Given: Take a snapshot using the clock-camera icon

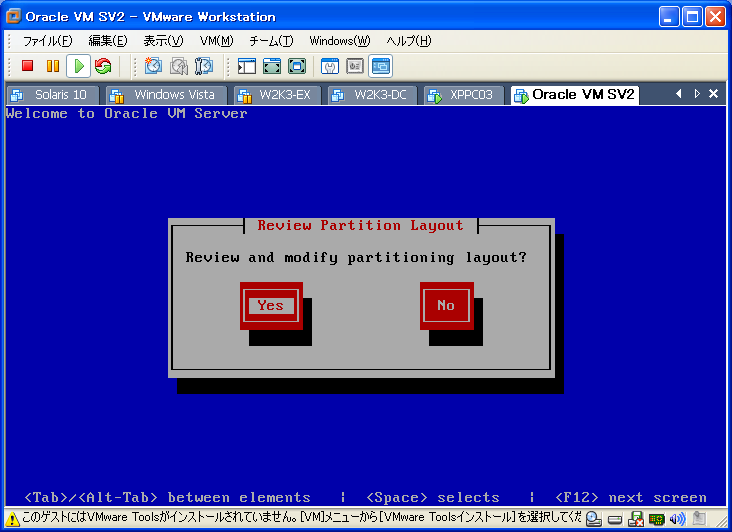Looking at the screenshot, I should (x=153, y=66).
